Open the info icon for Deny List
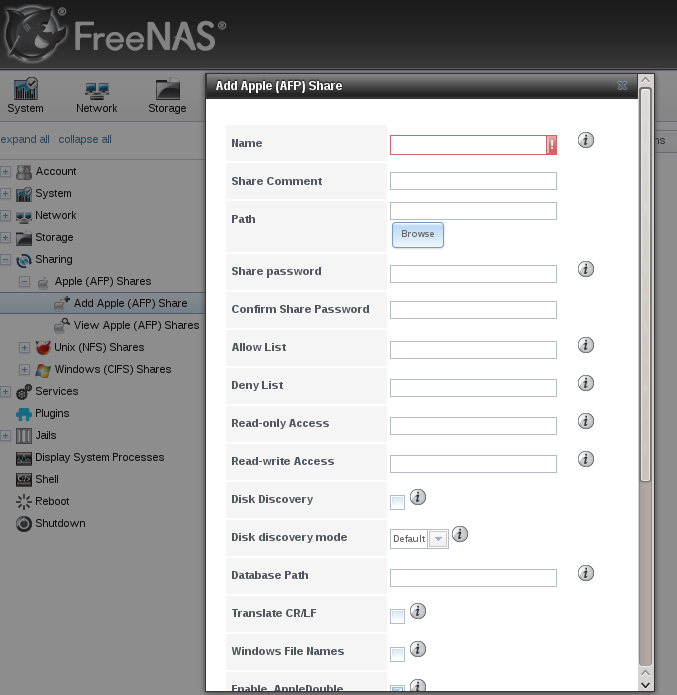This screenshot has width=677, height=695. [x=586, y=383]
